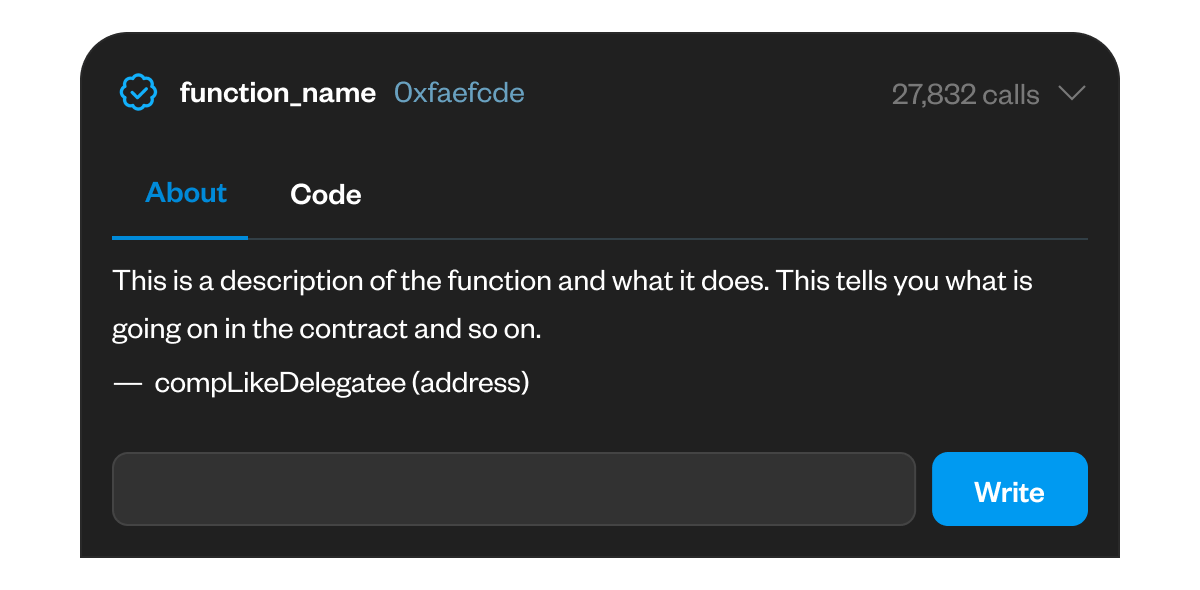
Task: Switch to the Code tab
Action: coord(325,194)
